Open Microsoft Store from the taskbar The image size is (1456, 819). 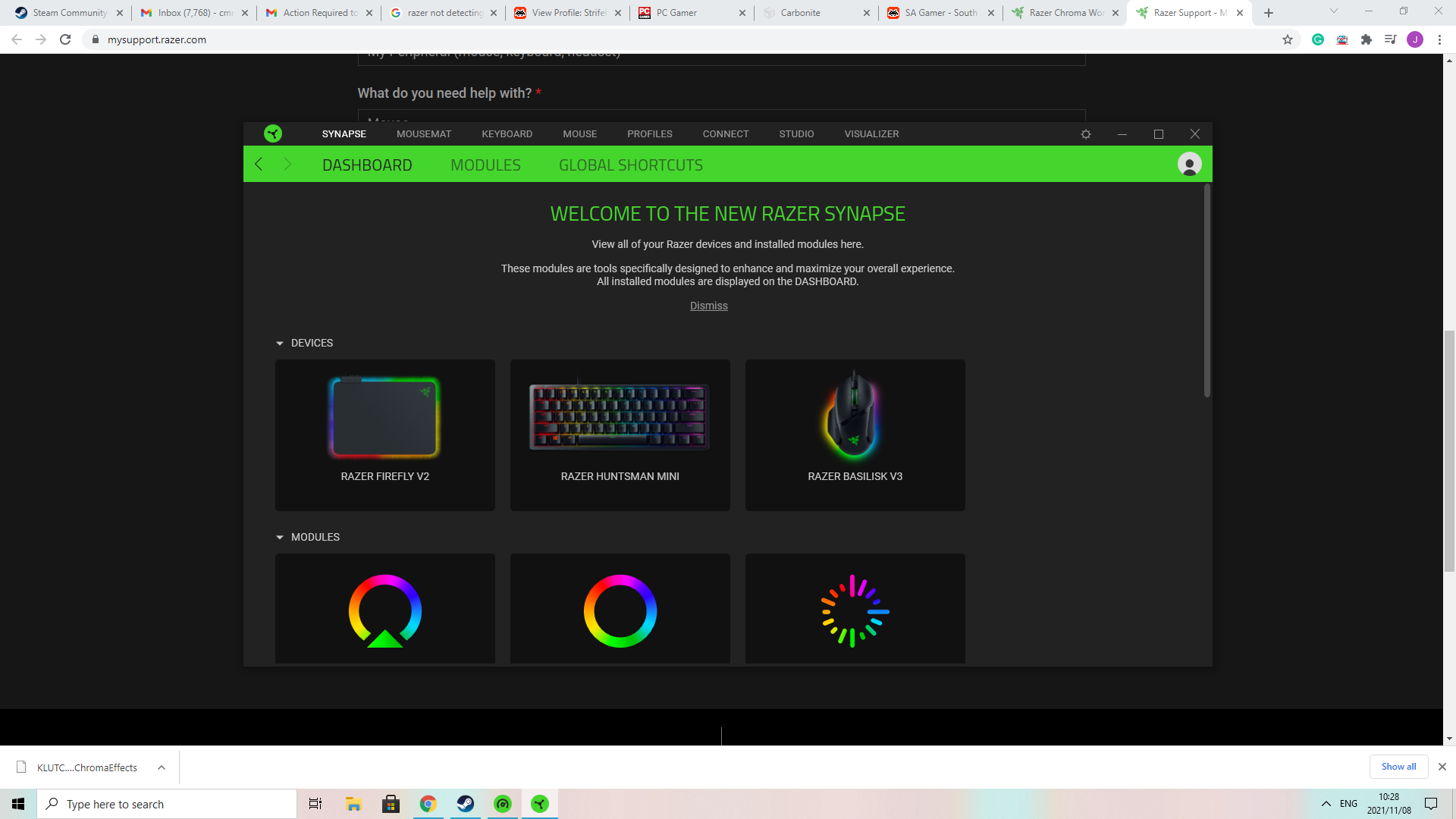coord(391,804)
